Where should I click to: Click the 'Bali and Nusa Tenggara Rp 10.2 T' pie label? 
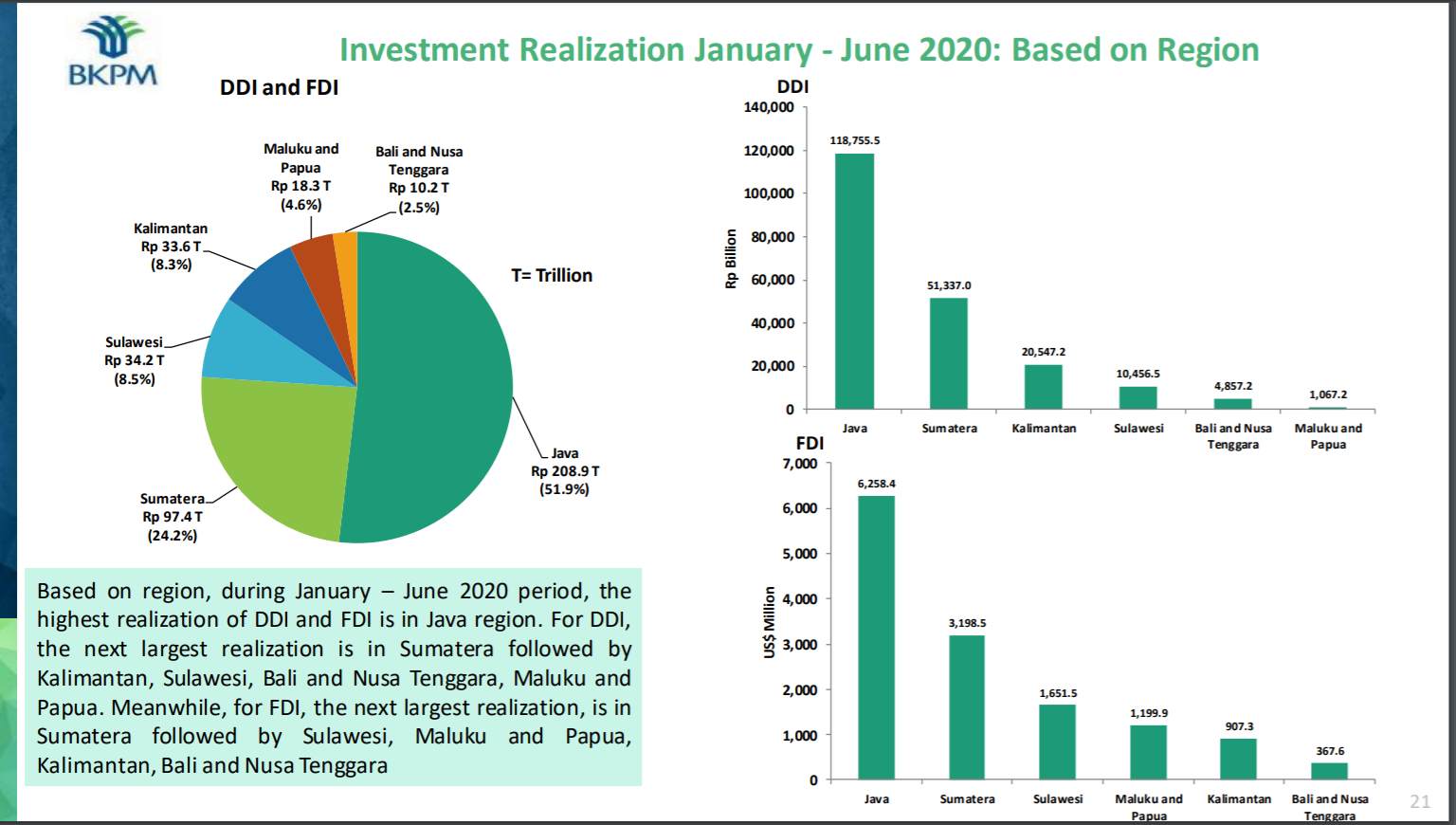419,179
